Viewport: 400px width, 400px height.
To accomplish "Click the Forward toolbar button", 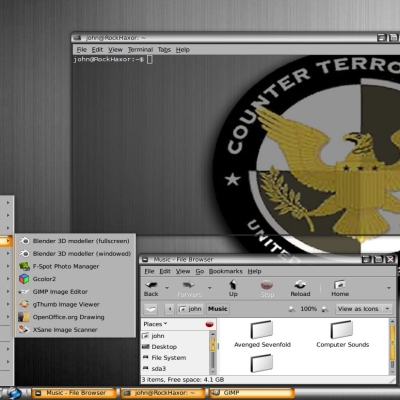I will tap(189, 289).
